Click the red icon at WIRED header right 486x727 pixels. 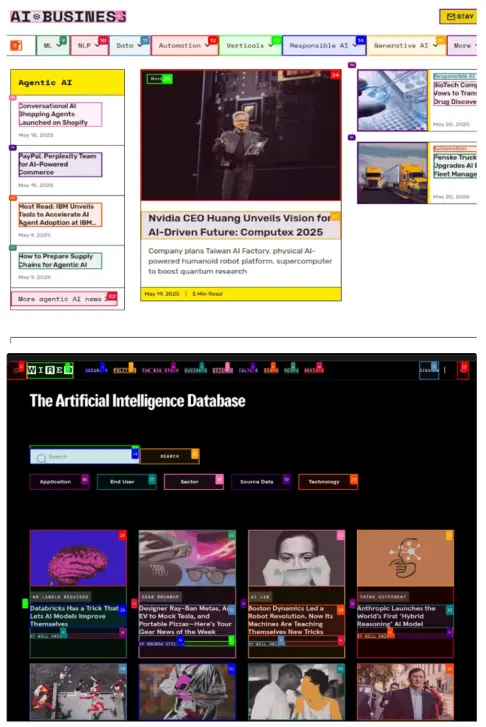pyautogui.click(x=463, y=370)
